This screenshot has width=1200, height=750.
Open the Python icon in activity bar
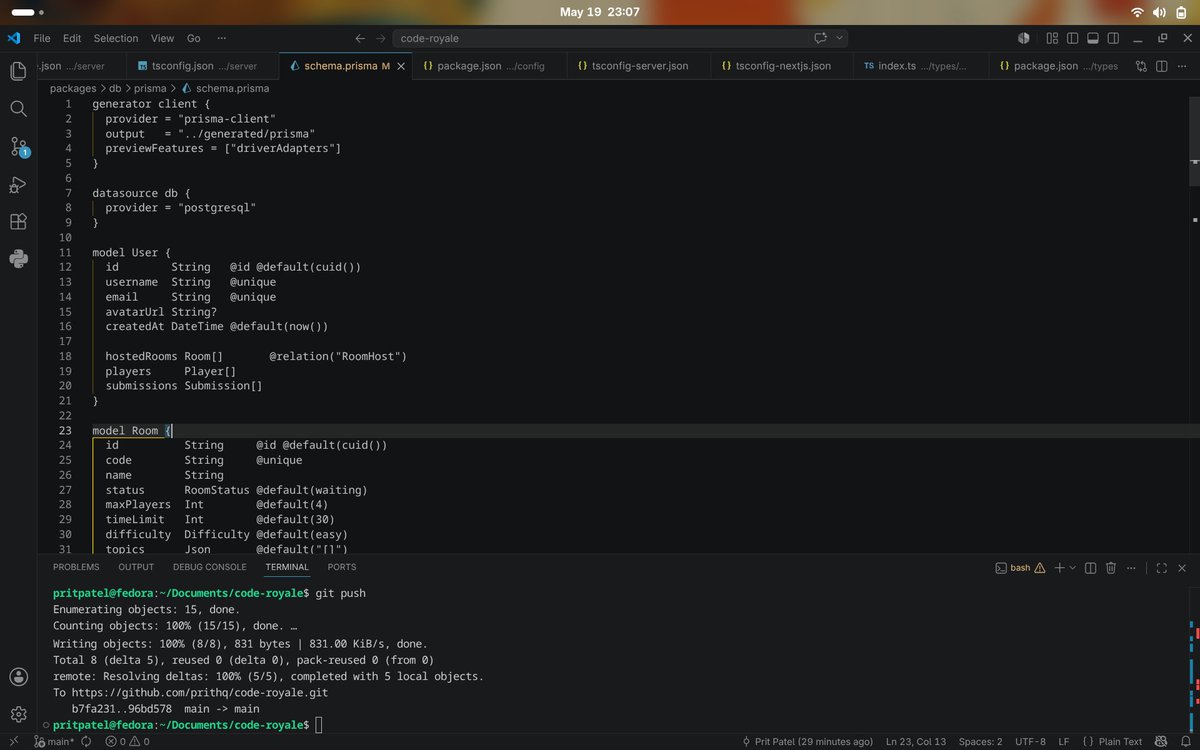(x=18, y=259)
